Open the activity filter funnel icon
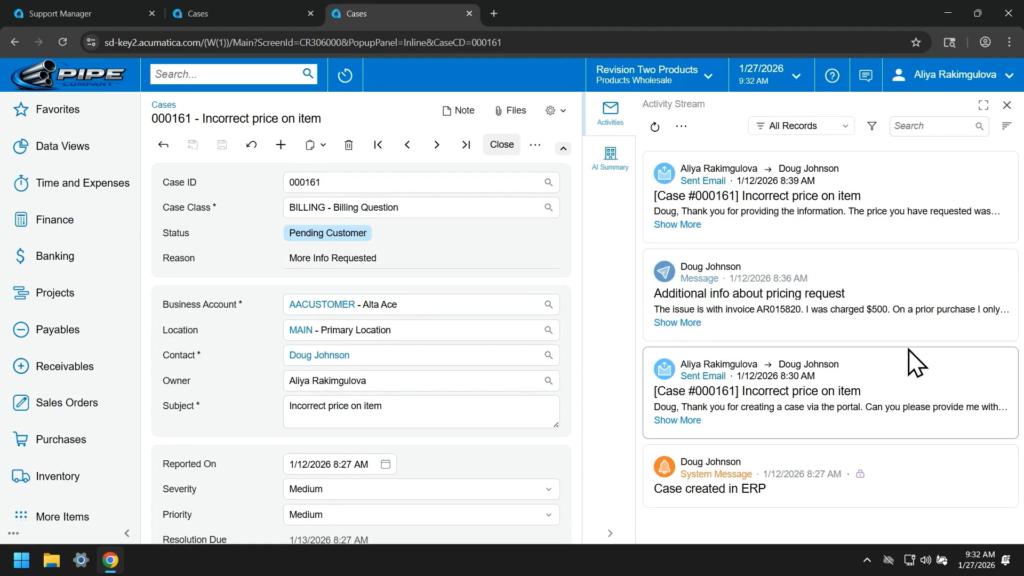This screenshot has height=576, width=1024. (x=872, y=126)
